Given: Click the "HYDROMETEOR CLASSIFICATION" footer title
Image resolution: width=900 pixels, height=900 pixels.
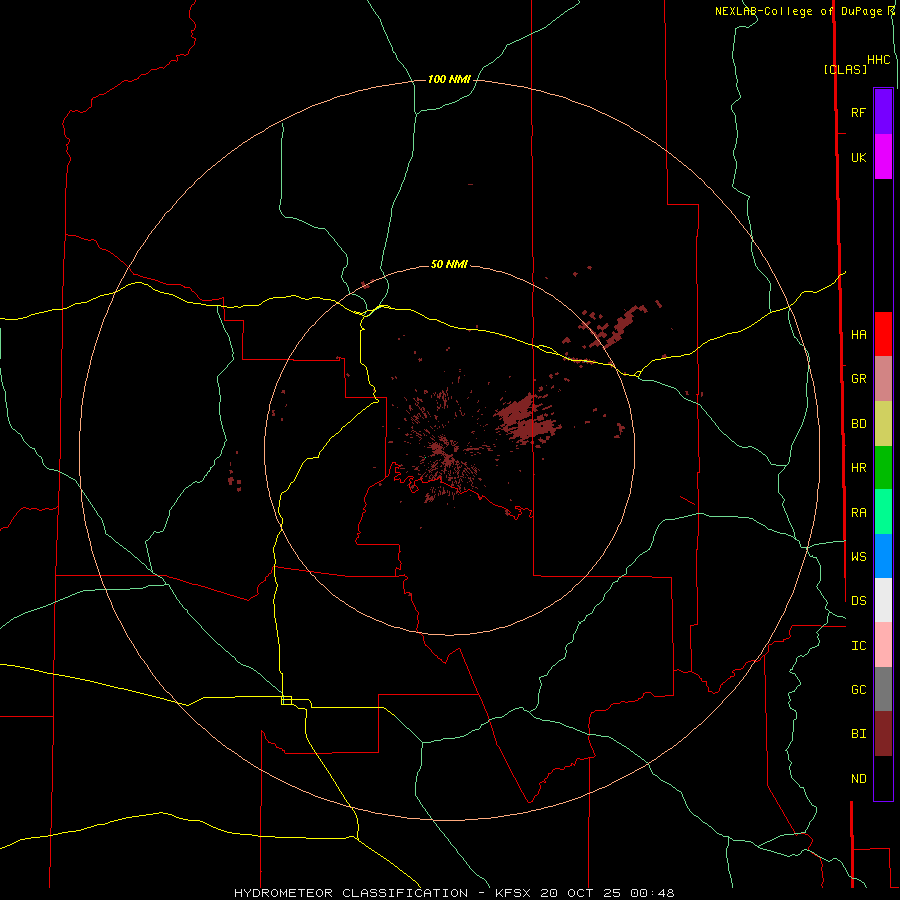Looking at the screenshot, I should (x=351, y=893).
